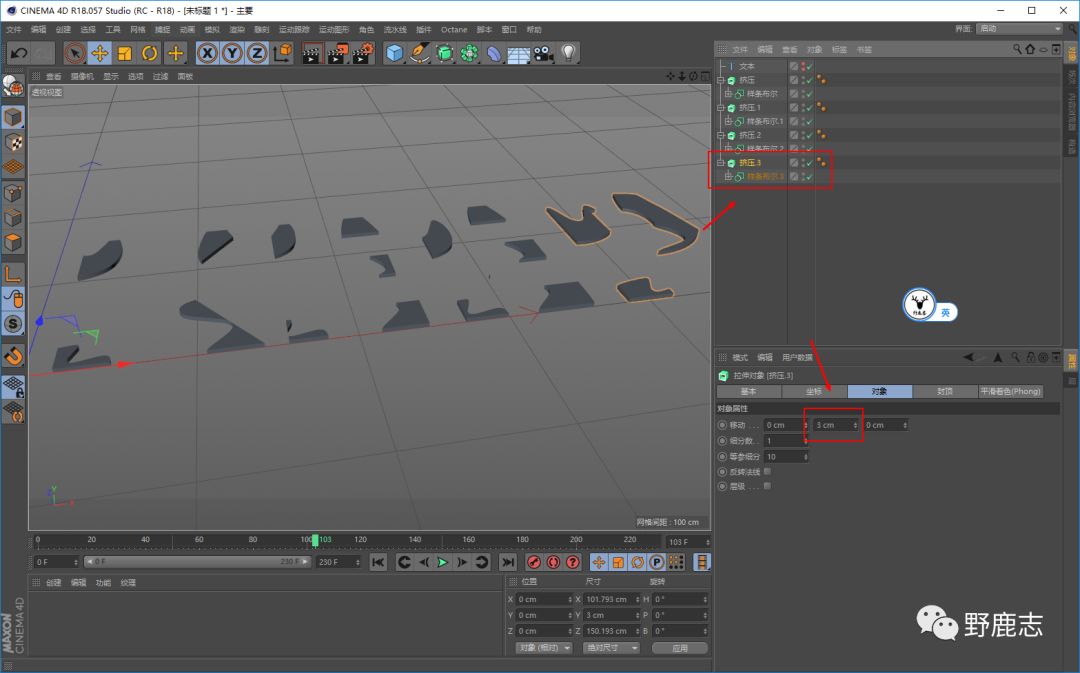Collapse the 挤压.3 object tree
The image size is (1080, 673).
click(720, 163)
